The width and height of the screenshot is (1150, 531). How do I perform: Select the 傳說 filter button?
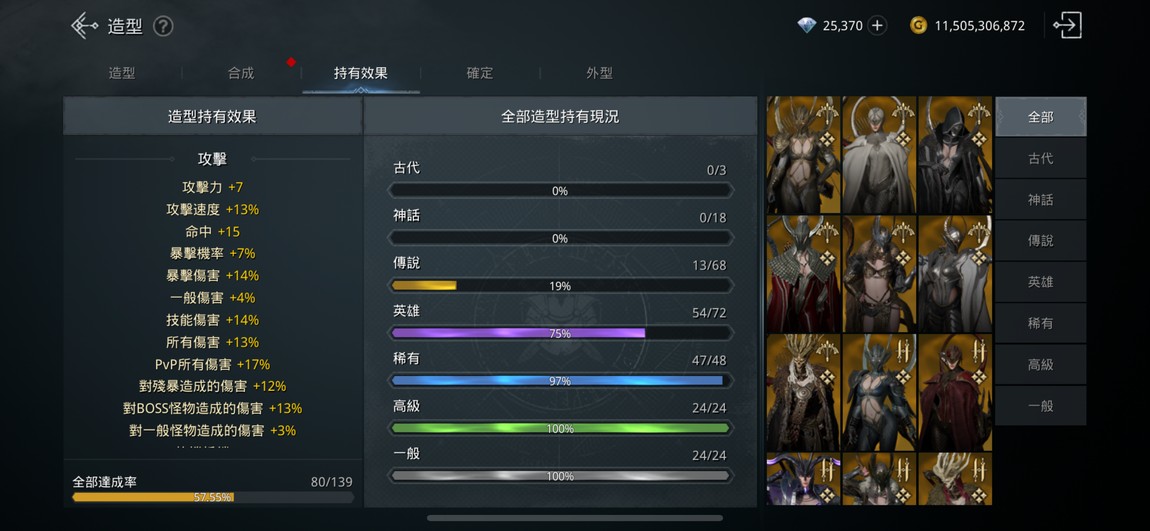1041,241
